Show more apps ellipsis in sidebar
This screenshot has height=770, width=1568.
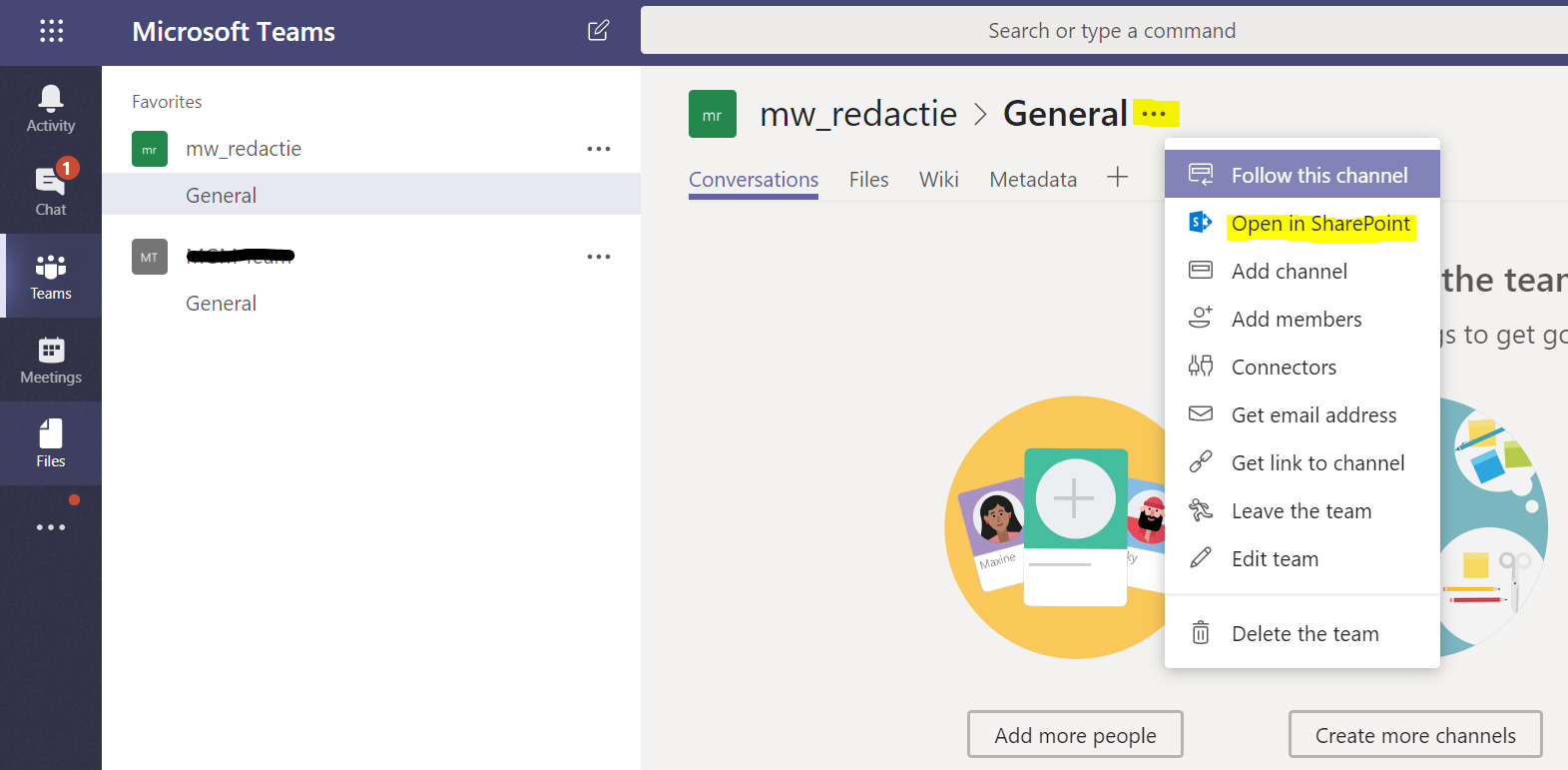pyautogui.click(x=51, y=527)
